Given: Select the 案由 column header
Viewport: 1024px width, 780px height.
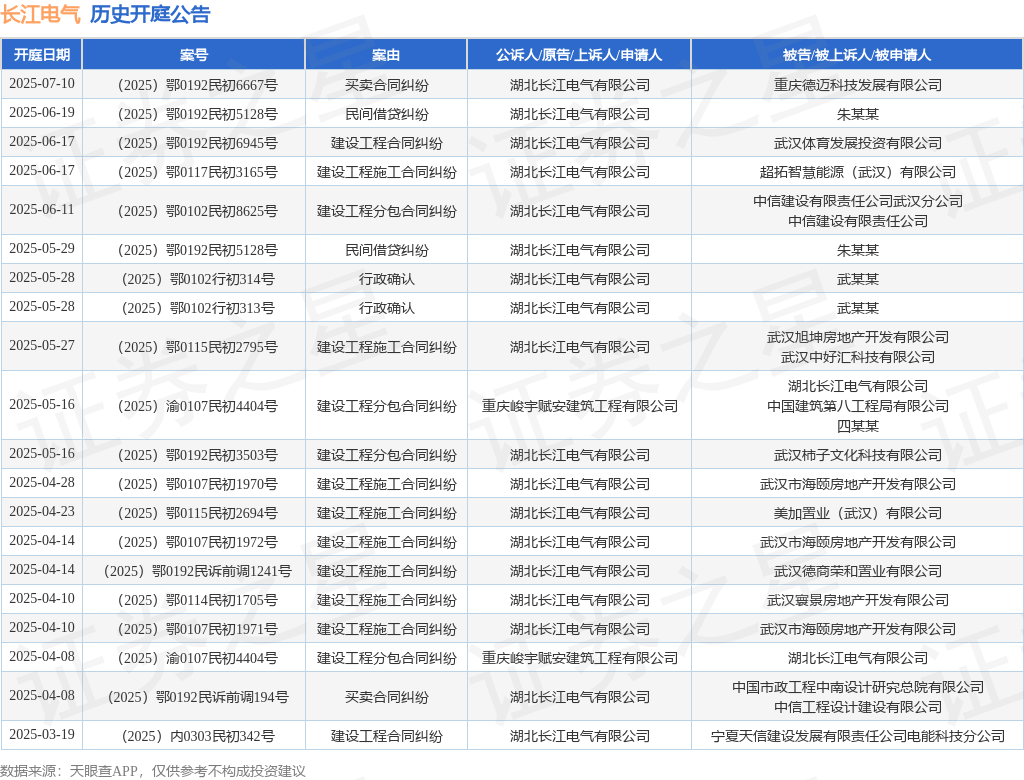Looking at the screenshot, I should click(x=386, y=55).
